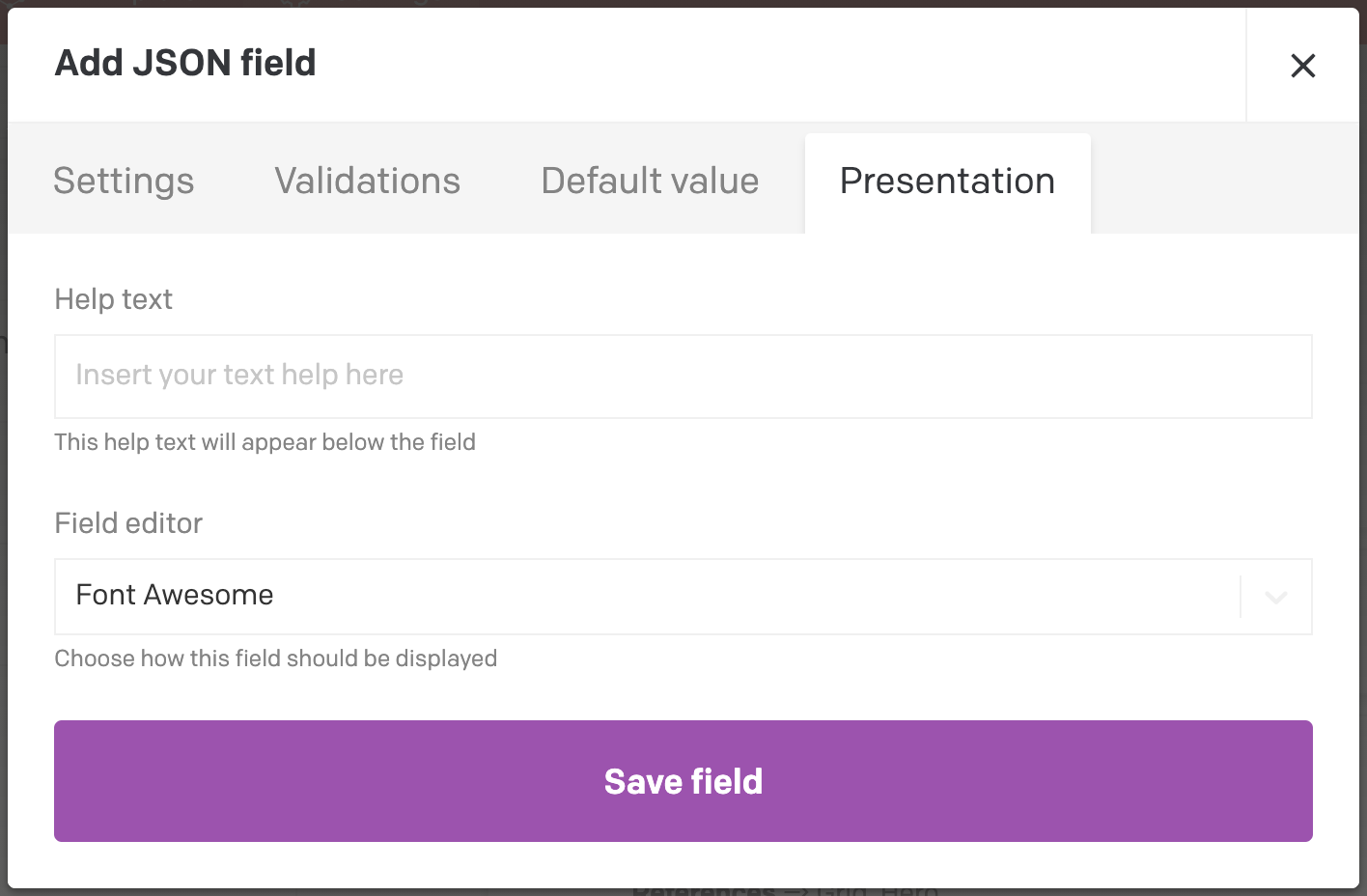Click the Font Awesome selected value
This screenshot has height=896, width=1367.
pos(175,595)
